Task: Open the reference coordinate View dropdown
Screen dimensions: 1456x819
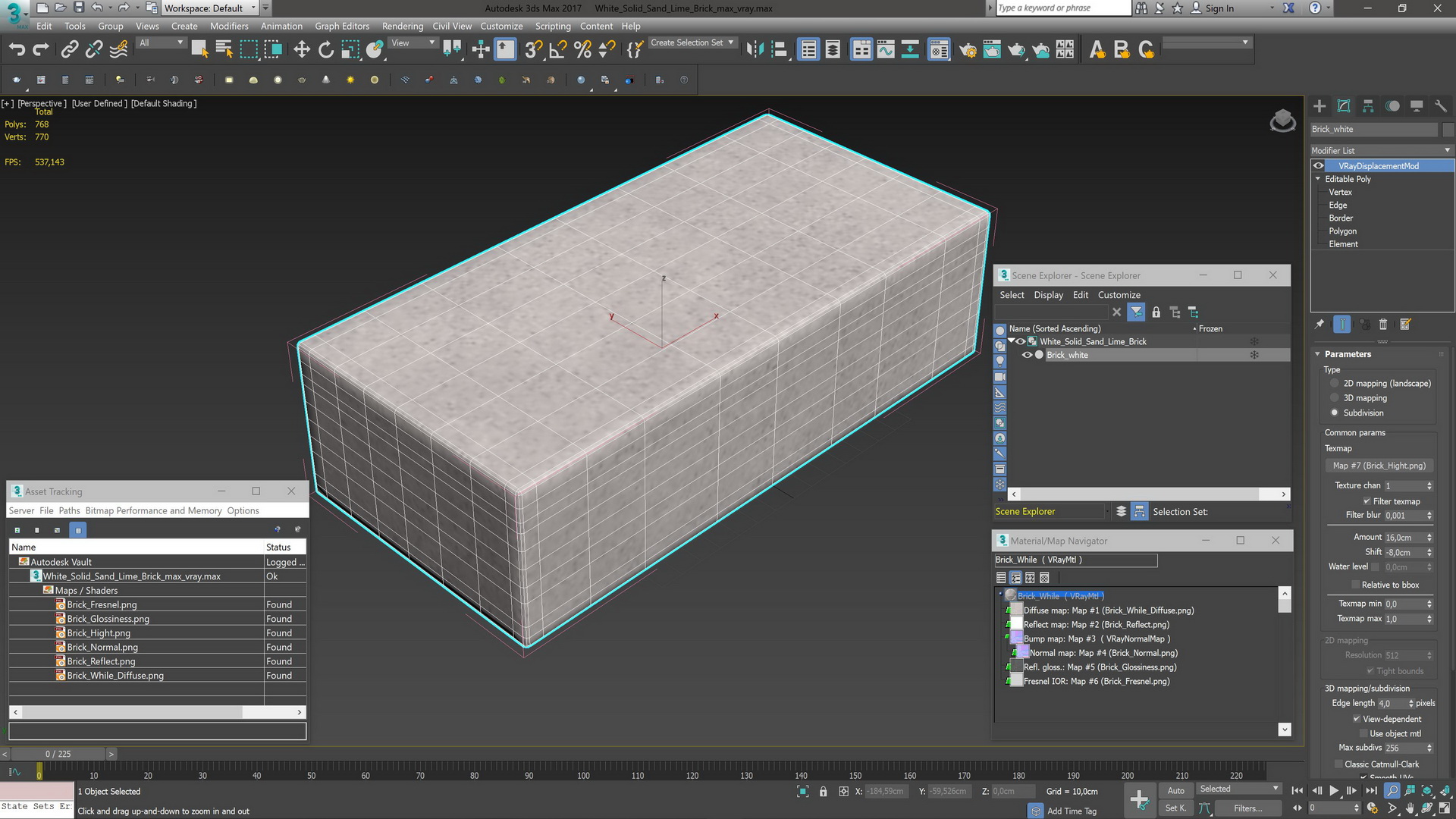Action: coord(413,43)
